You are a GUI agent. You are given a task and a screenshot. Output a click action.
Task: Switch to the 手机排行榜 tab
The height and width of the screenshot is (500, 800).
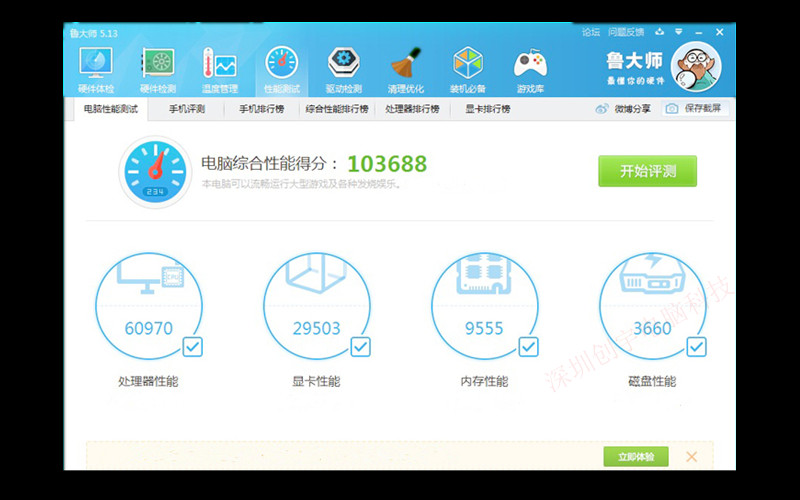pos(262,109)
